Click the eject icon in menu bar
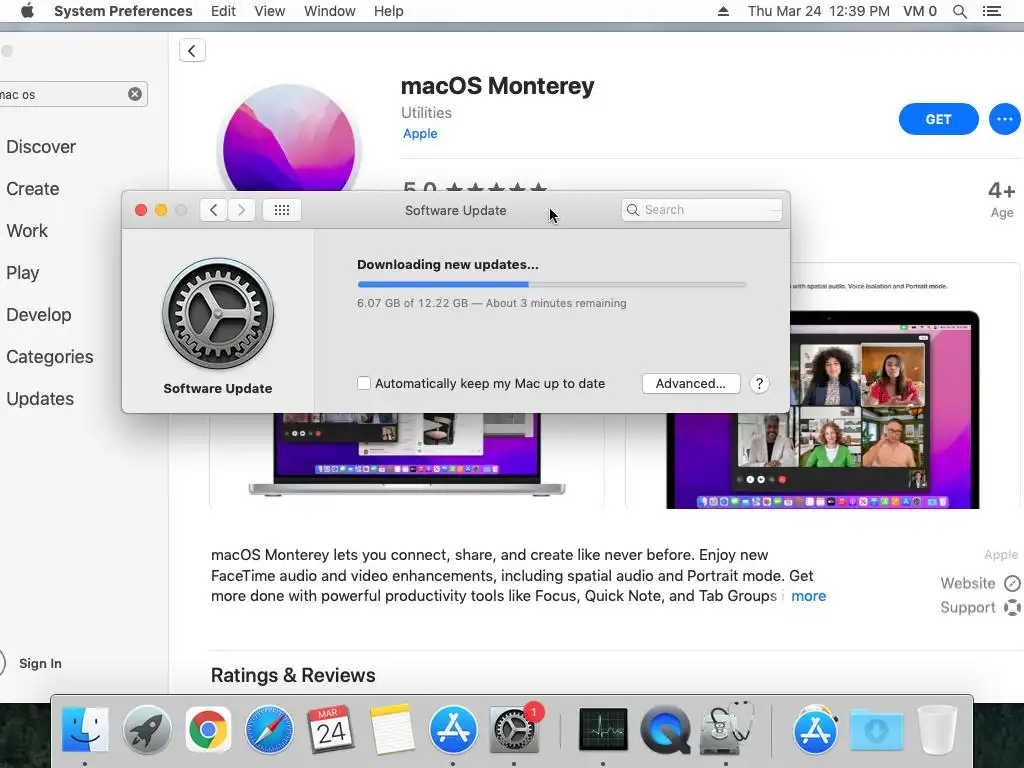 [723, 11]
